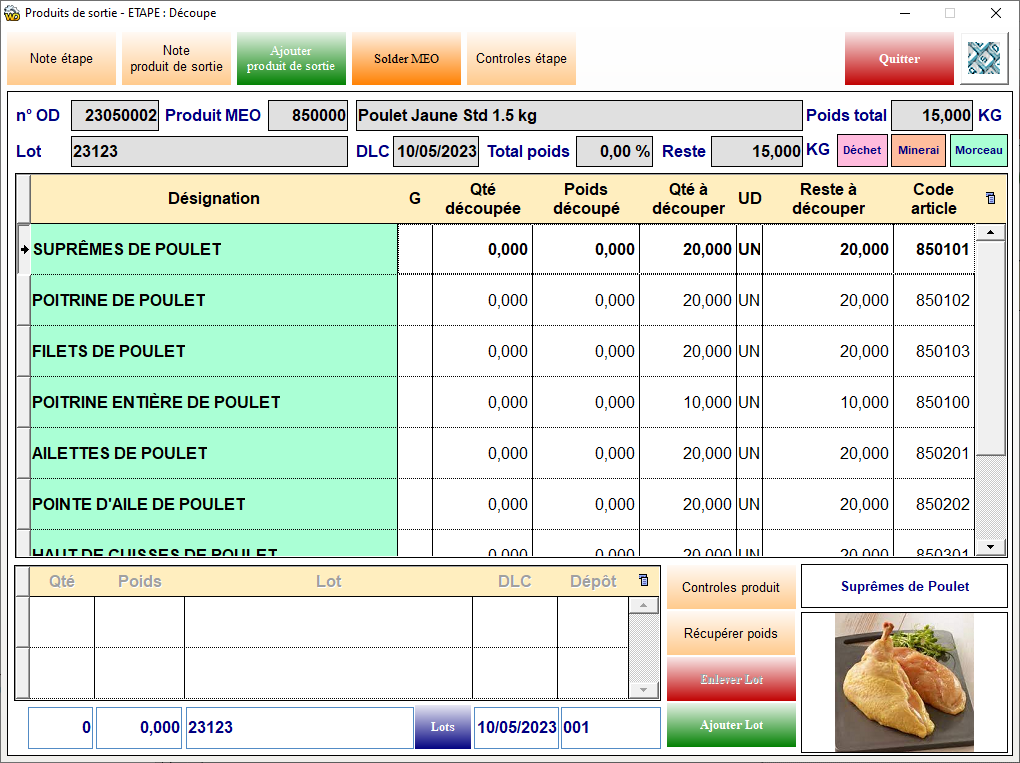
Task: Open the Lots picker button
Action: (x=442, y=728)
